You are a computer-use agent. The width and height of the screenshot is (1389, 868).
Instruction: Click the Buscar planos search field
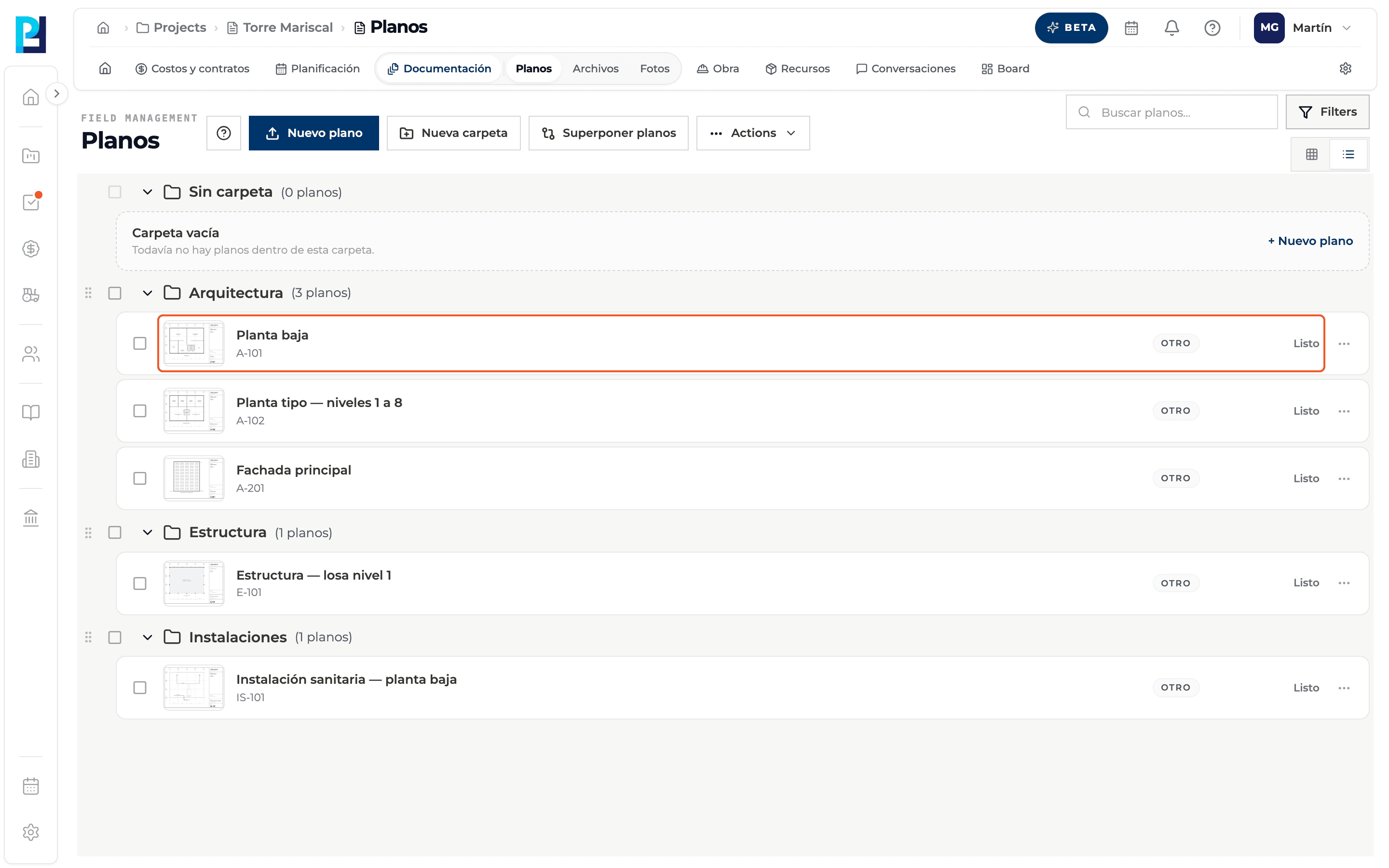click(1171, 112)
